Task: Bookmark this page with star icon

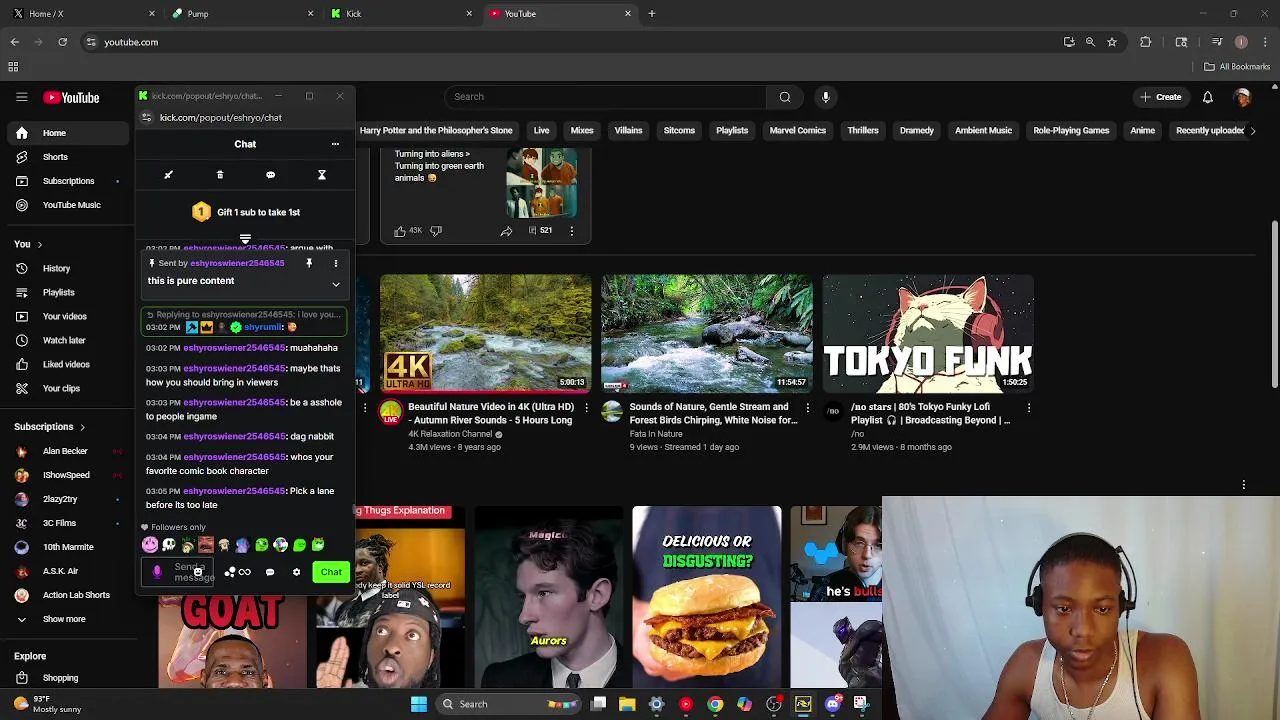Action: point(1111,42)
